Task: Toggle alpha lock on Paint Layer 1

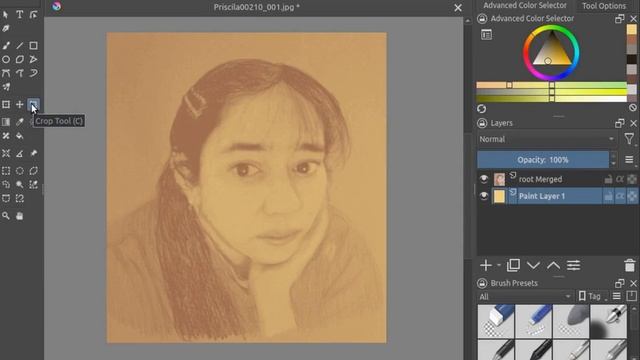Action: coord(632,196)
